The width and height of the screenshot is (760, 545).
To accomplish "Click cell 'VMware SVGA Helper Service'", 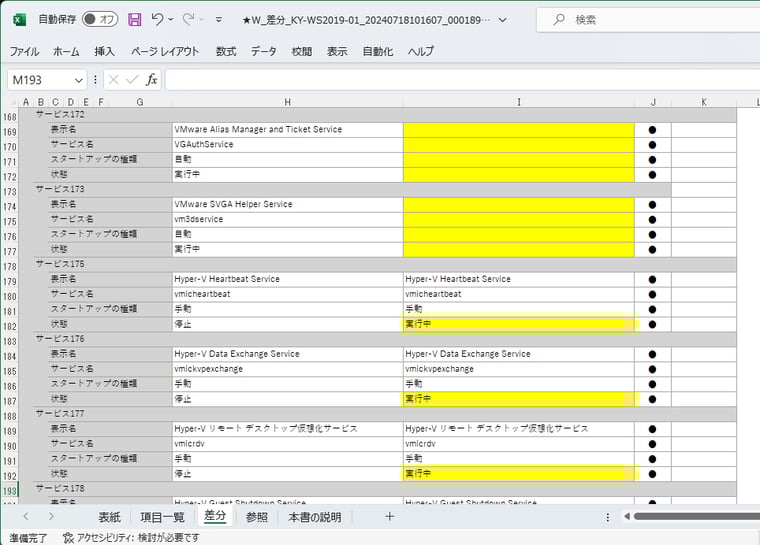I will 287,204.
